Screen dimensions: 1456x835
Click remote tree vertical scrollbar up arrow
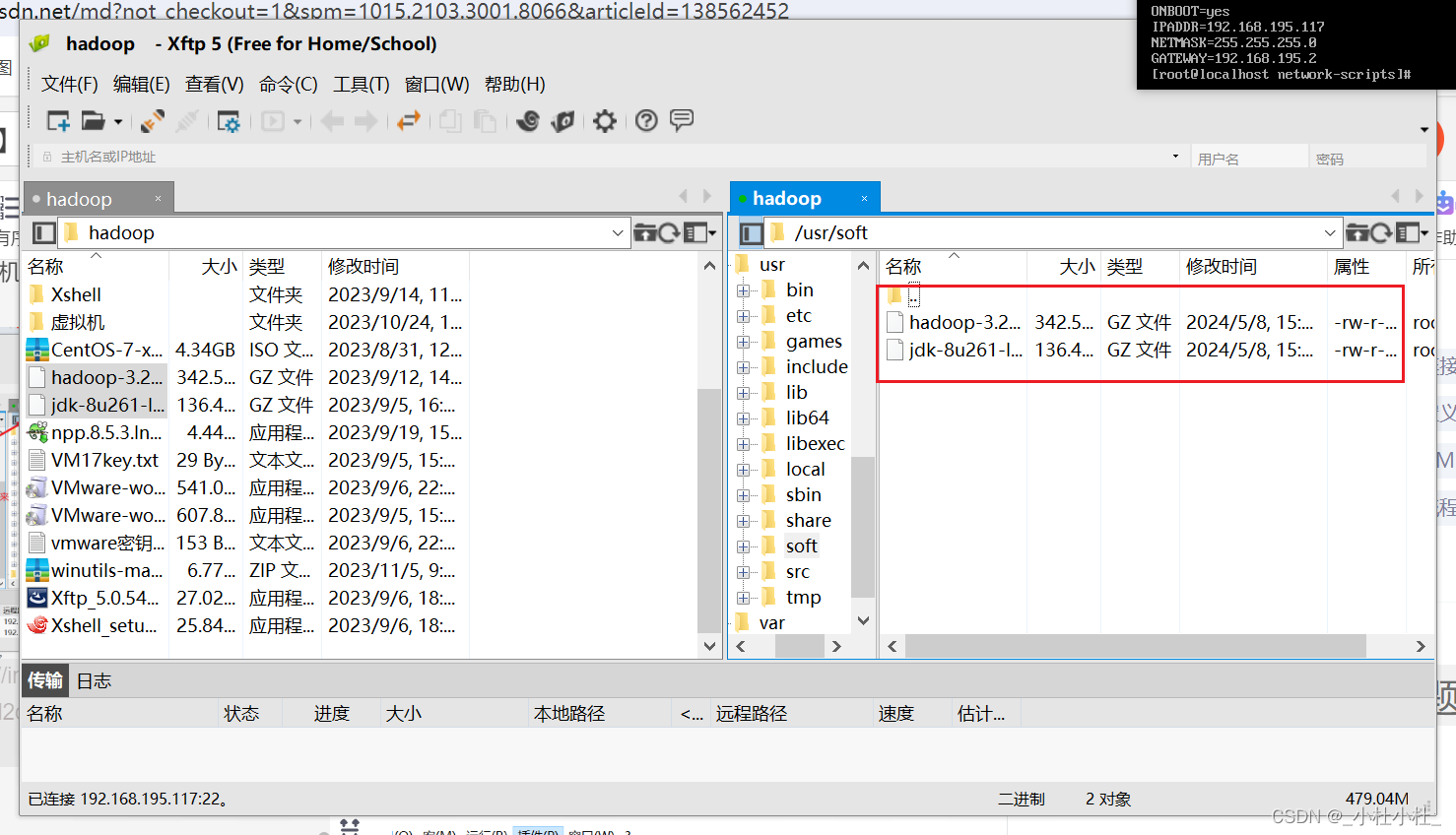[x=863, y=266]
